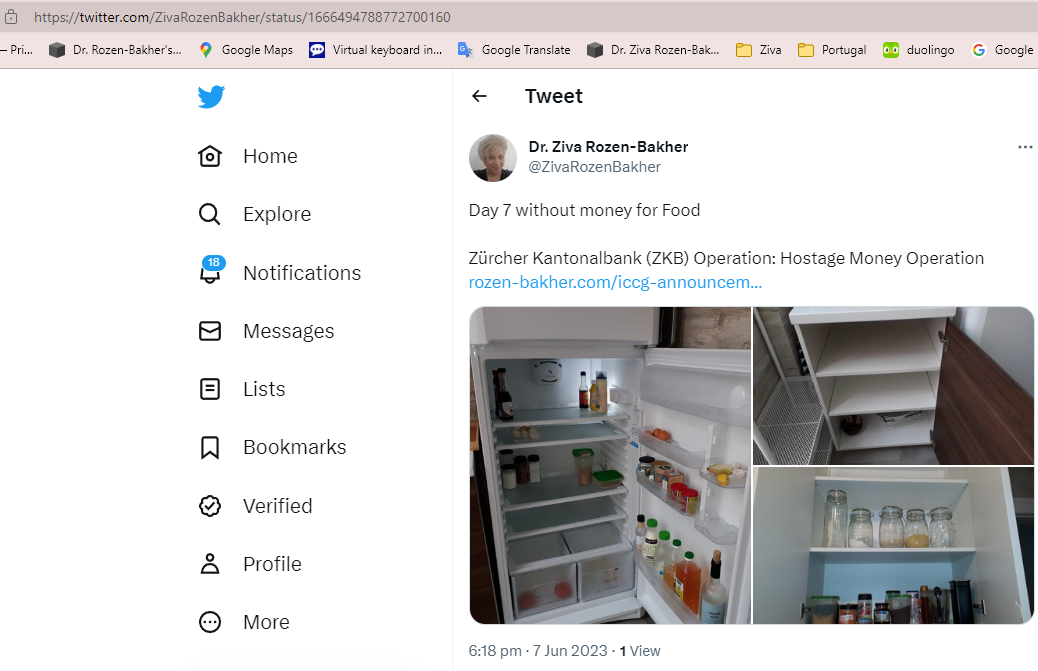Open the Google Translate bookmark
1038x671 pixels.
click(x=514, y=50)
